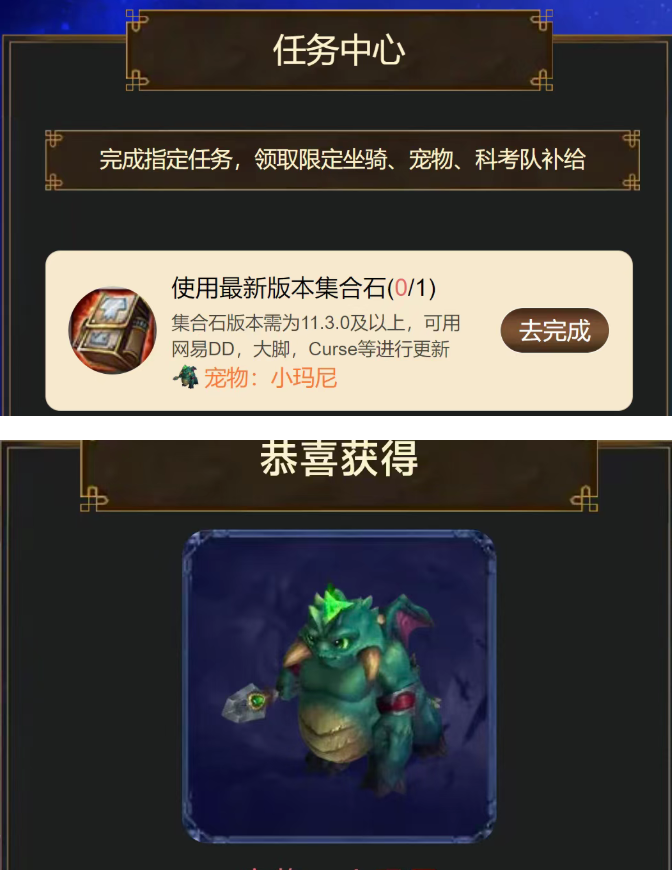672x870 pixels.
Task: Open the 宠物:小玛尼 reward link
Action: [x=270, y=378]
